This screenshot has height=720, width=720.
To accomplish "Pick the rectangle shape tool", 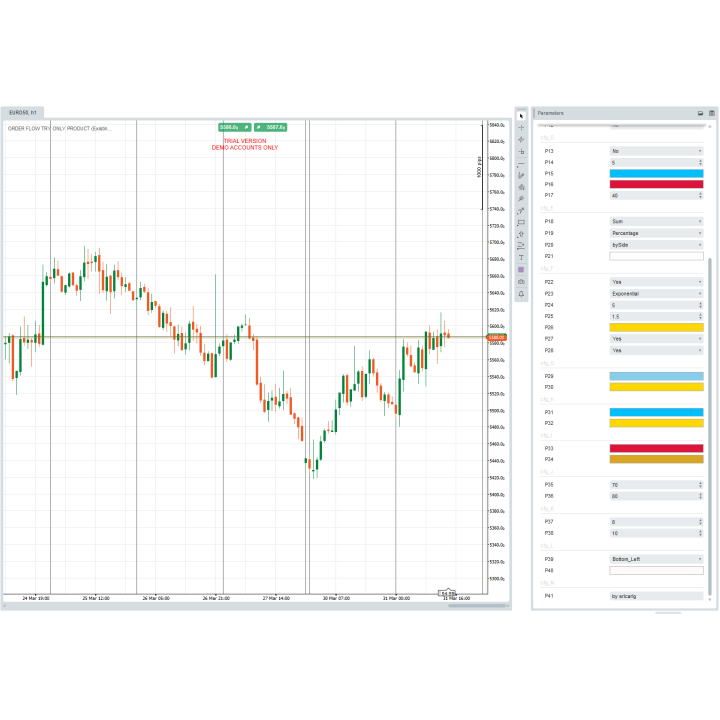I will point(521,223).
